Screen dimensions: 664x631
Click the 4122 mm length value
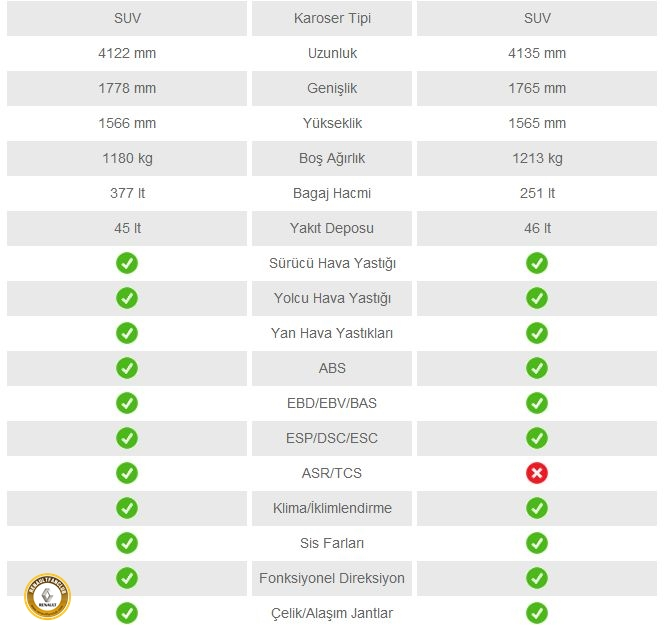(127, 53)
